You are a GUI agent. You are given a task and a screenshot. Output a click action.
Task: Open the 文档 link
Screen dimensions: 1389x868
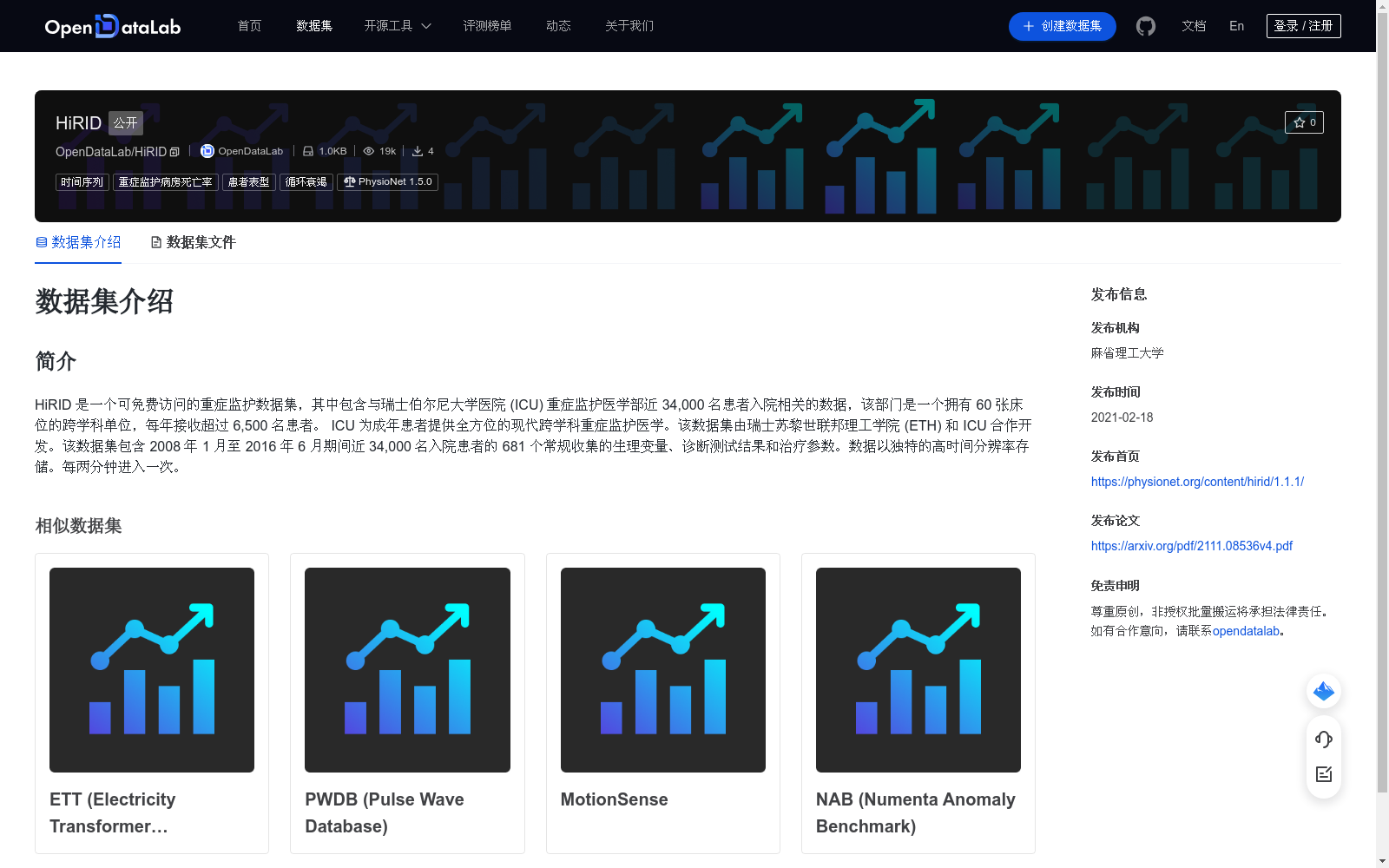coord(1194,26)
